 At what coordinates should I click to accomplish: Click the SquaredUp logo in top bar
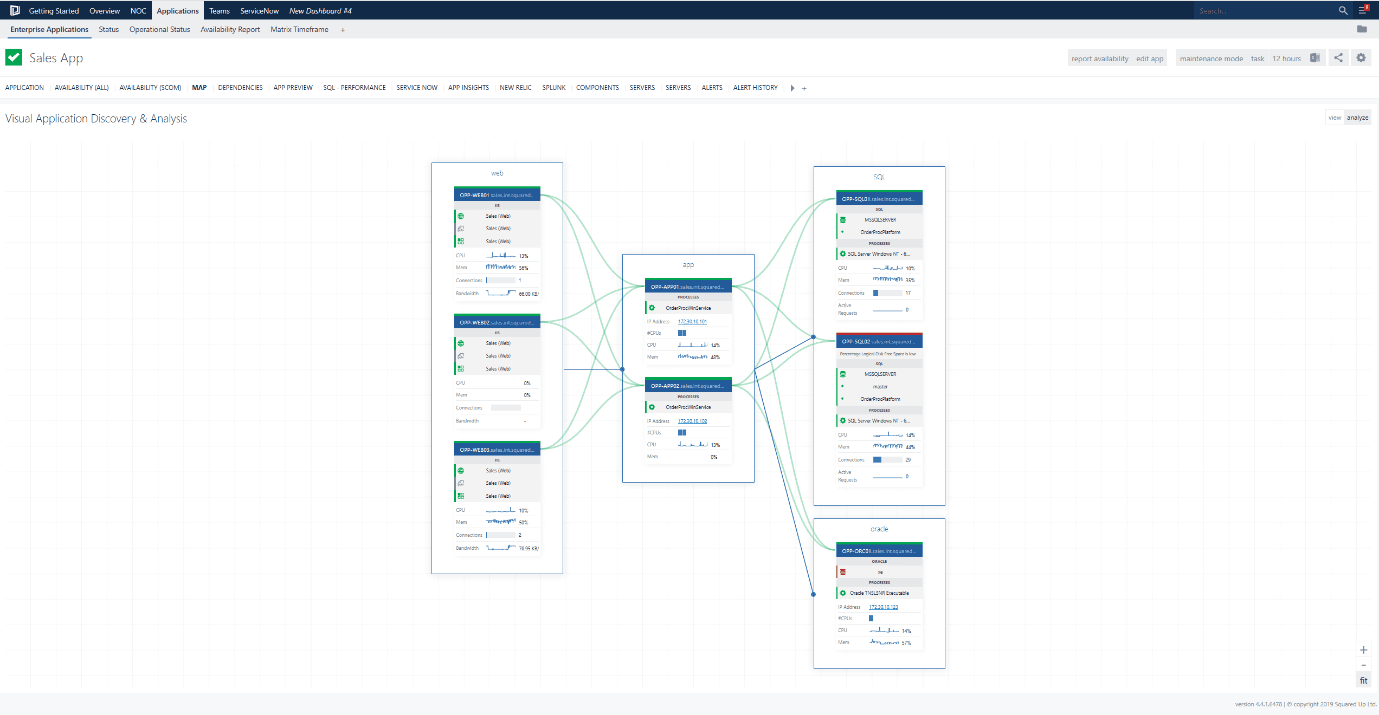tap(13, 11)
